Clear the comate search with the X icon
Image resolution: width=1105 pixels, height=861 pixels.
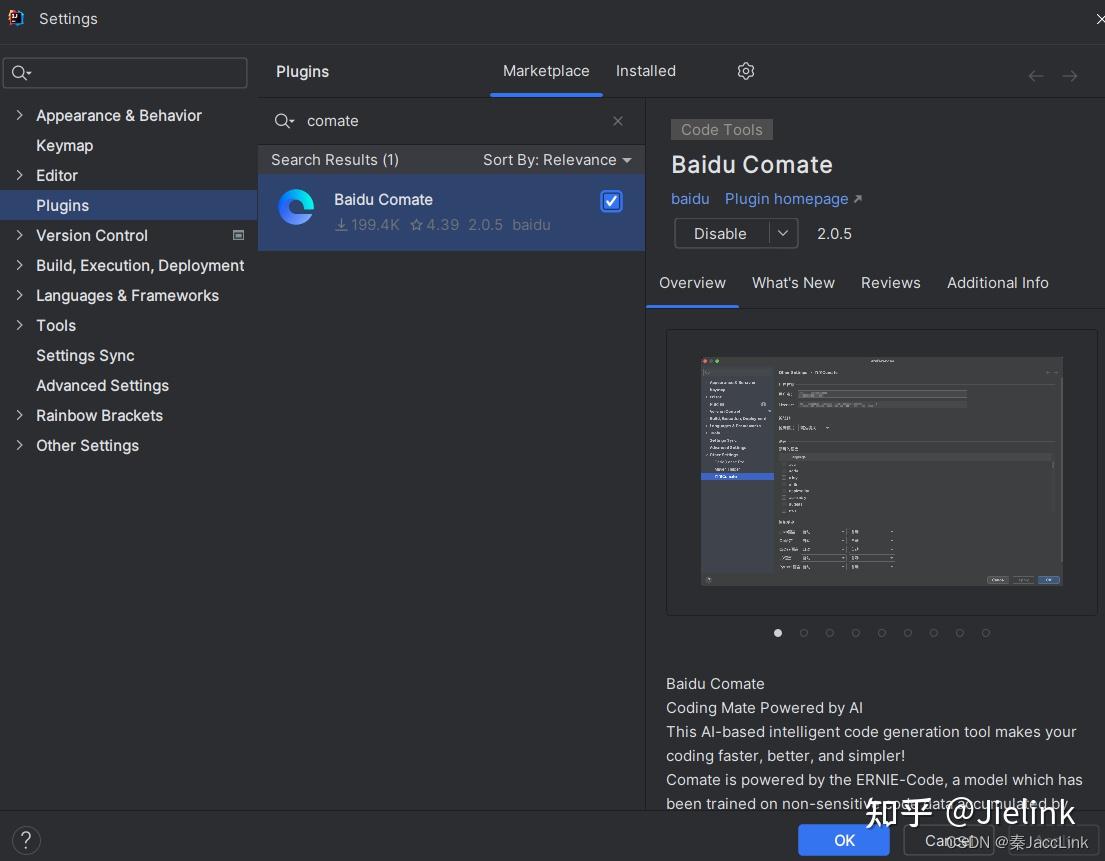[617, 121]
